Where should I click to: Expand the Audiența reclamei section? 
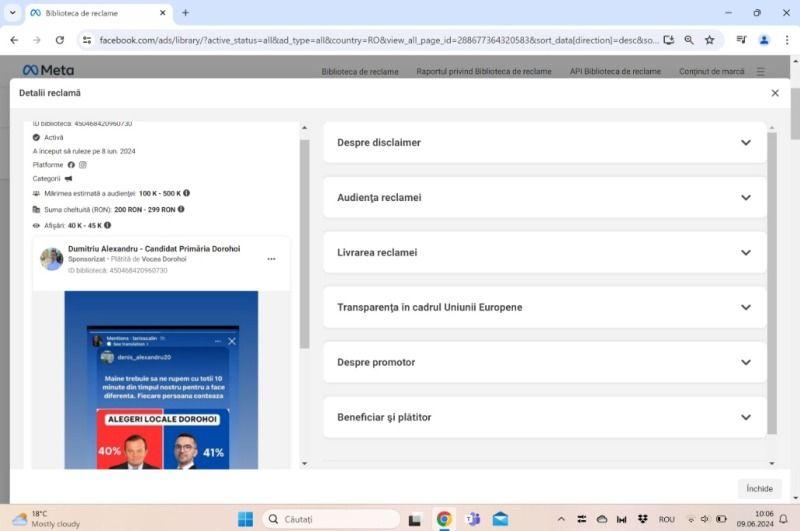[544, 198]
